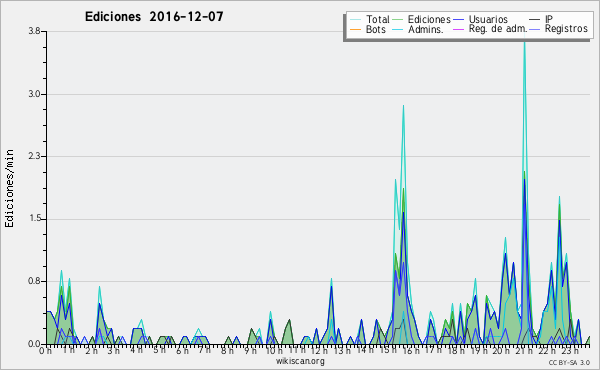Image resolution: width=600 pixels, height=370 pixels.
Task: Click the 0 h marker on time axis
Action: [x=46, y=350]
